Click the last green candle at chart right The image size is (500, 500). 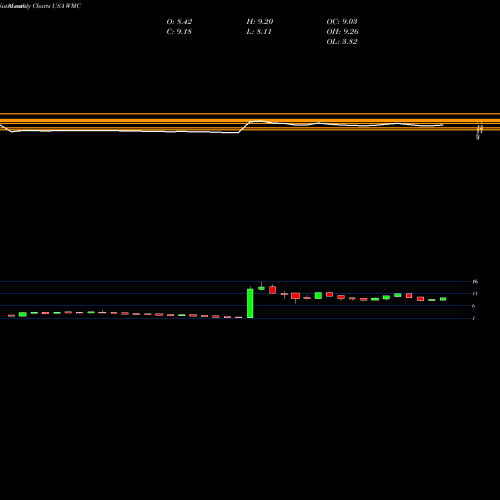point(443,299)
